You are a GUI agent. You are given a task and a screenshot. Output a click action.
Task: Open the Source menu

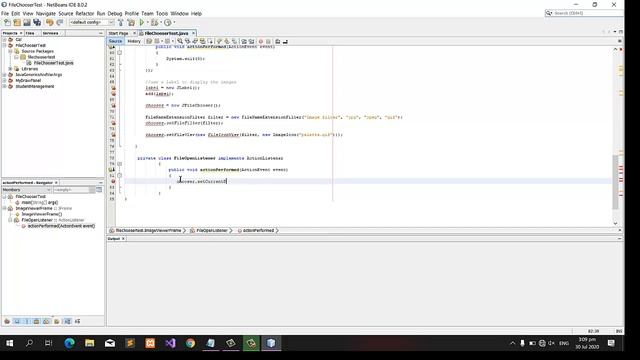(x=66, y=13)
